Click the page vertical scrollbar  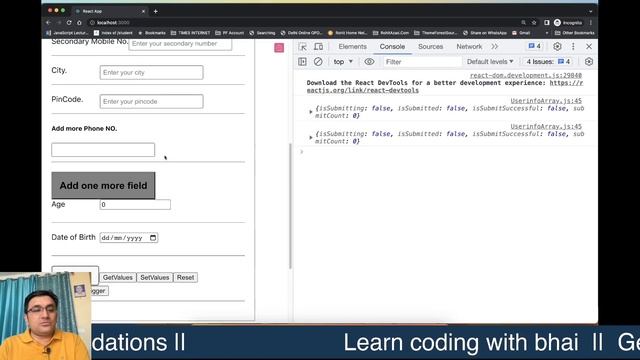pos(290,206)
